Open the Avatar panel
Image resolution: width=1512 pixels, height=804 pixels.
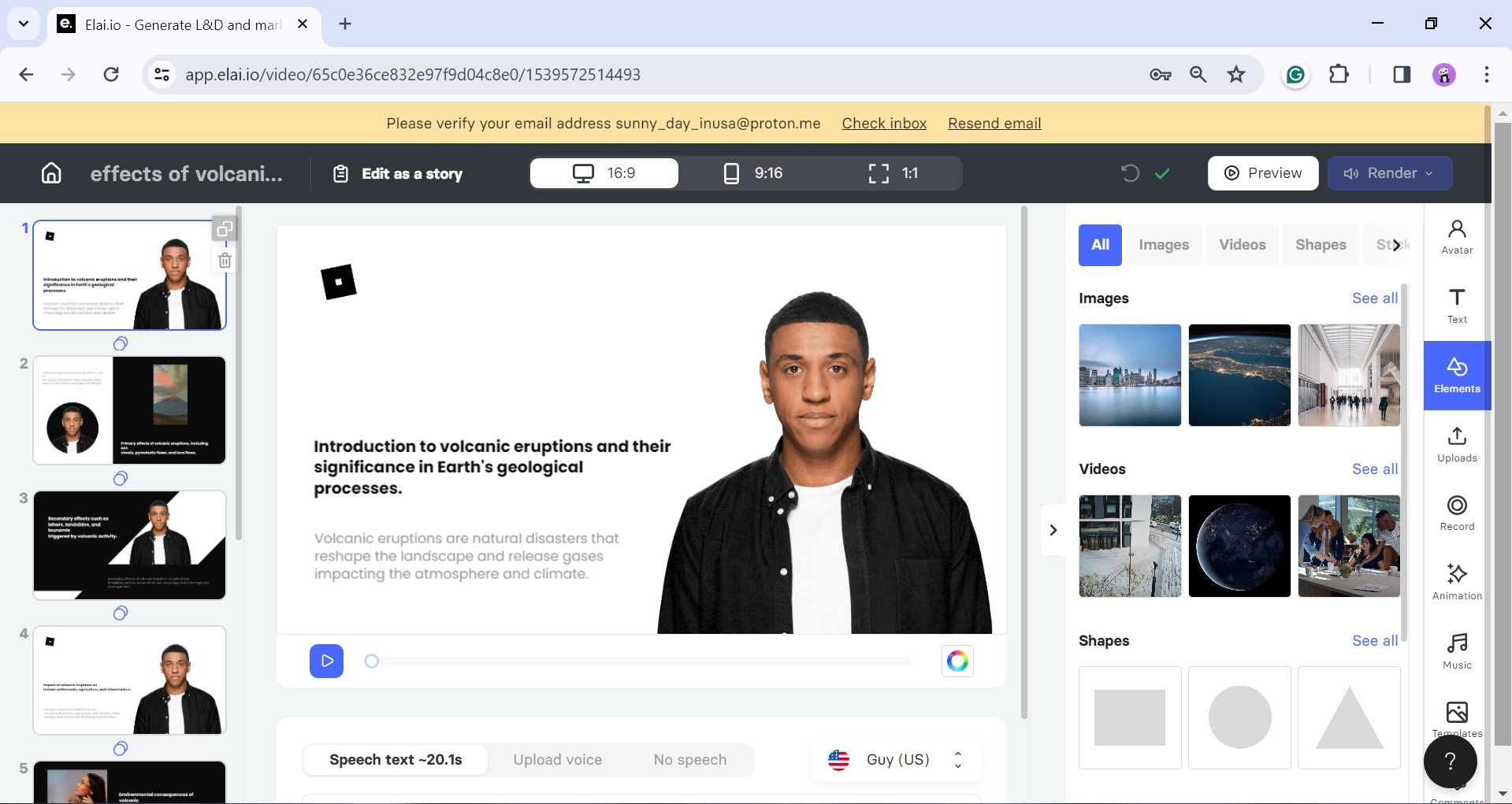1457,237
